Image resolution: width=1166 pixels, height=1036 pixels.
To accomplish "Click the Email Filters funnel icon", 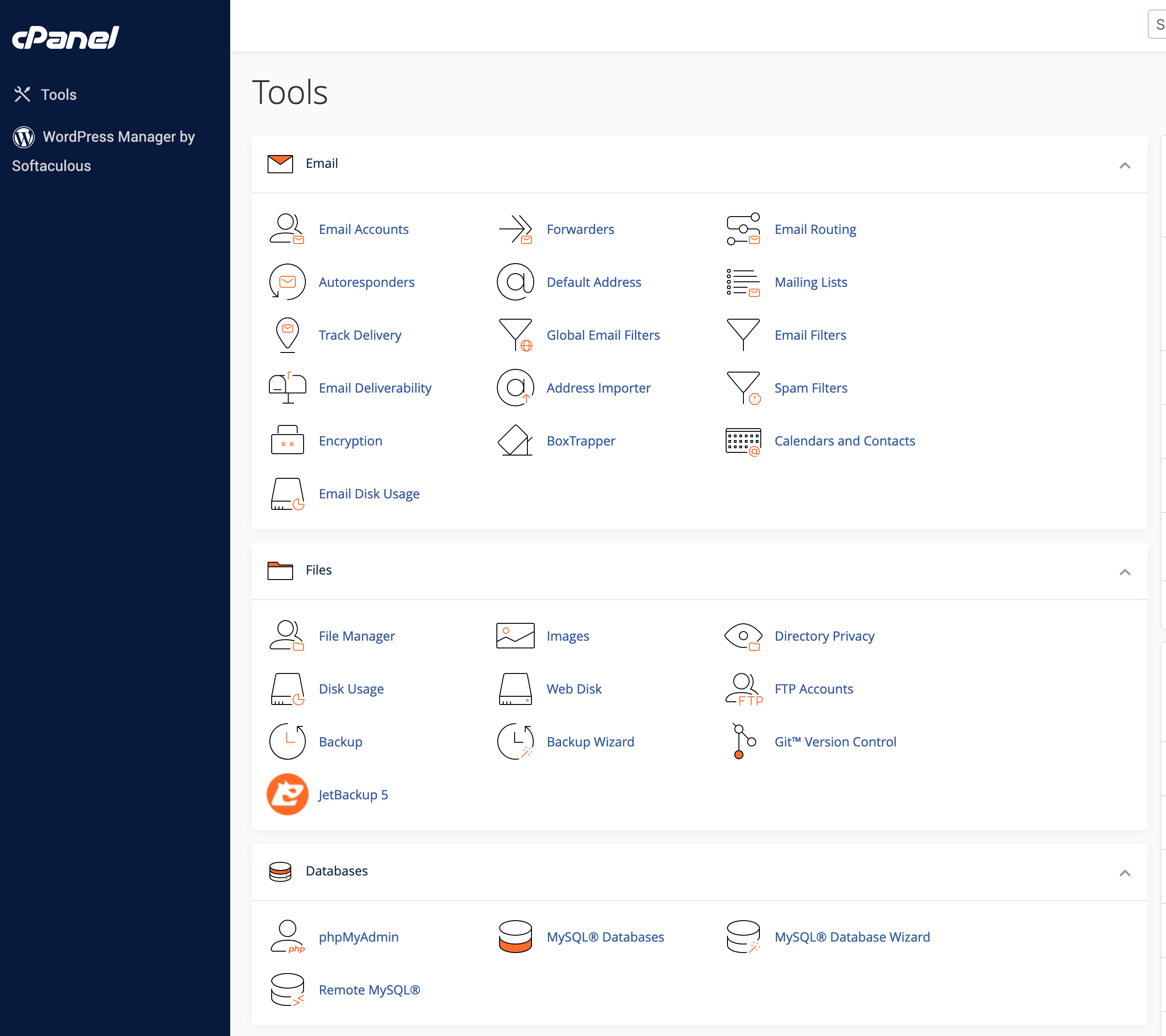I will pos(743,335).
